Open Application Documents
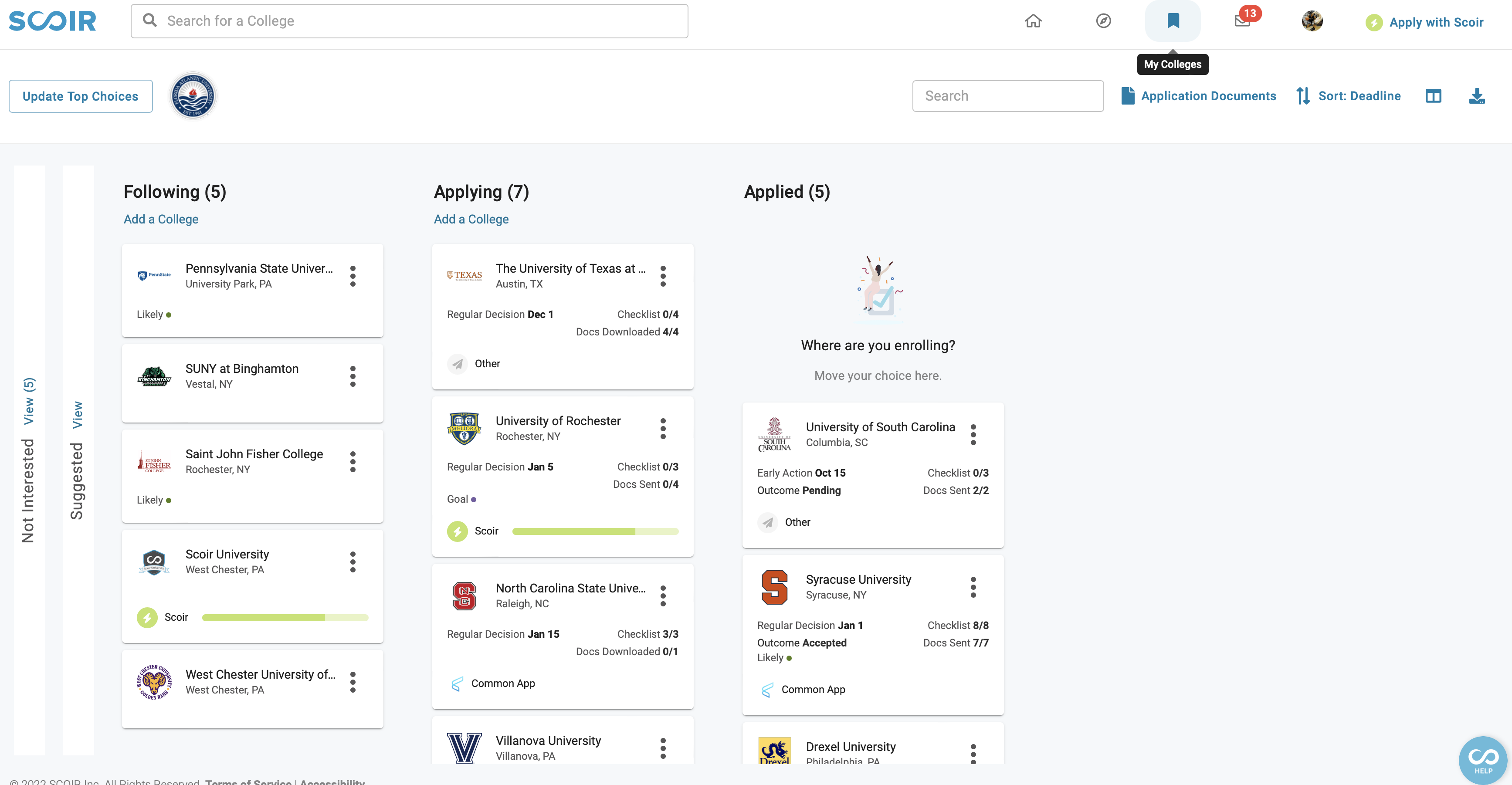This screenshot has width=1512, height=785. (x=1198, y=96)
